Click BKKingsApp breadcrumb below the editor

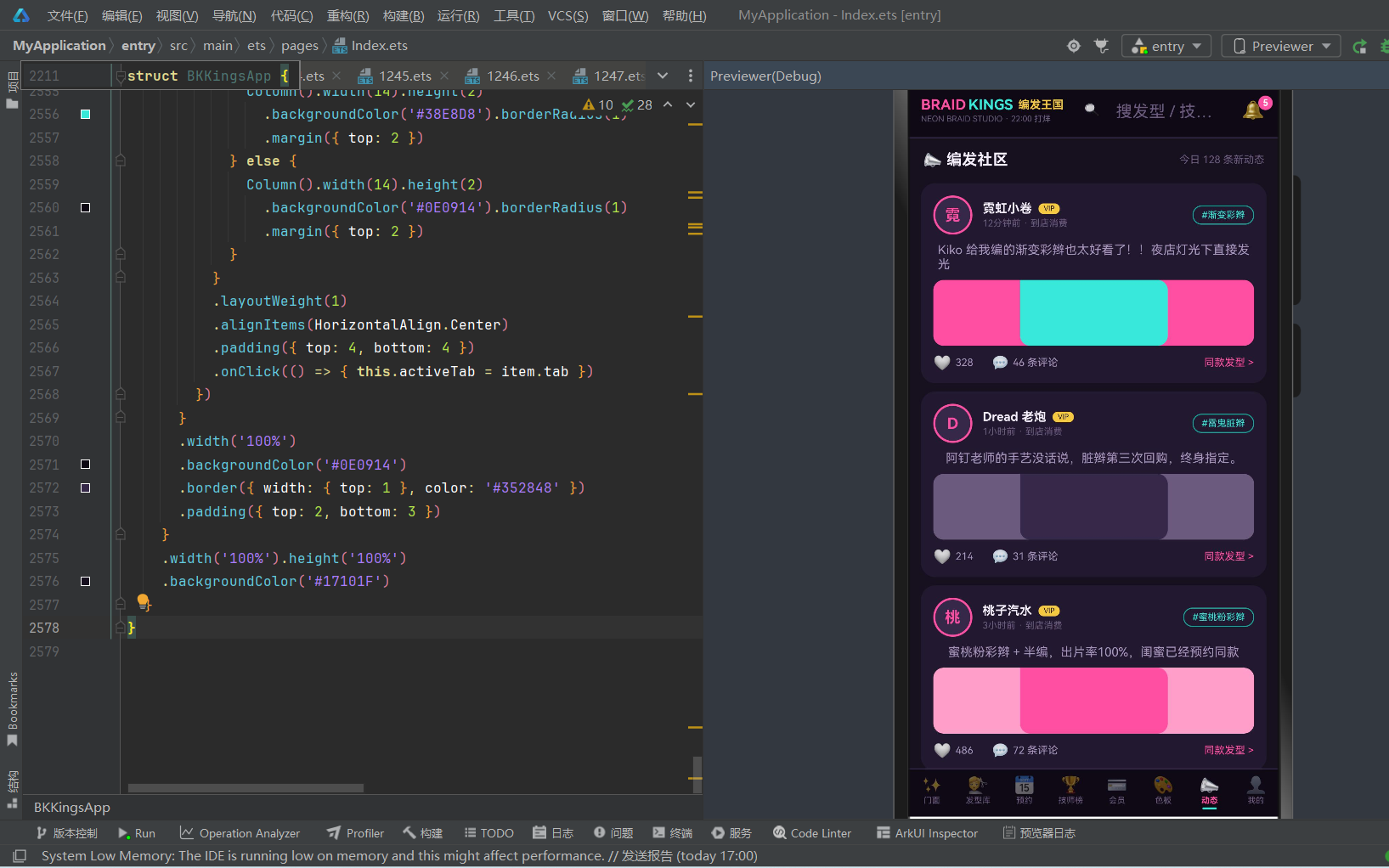[72, 808]
